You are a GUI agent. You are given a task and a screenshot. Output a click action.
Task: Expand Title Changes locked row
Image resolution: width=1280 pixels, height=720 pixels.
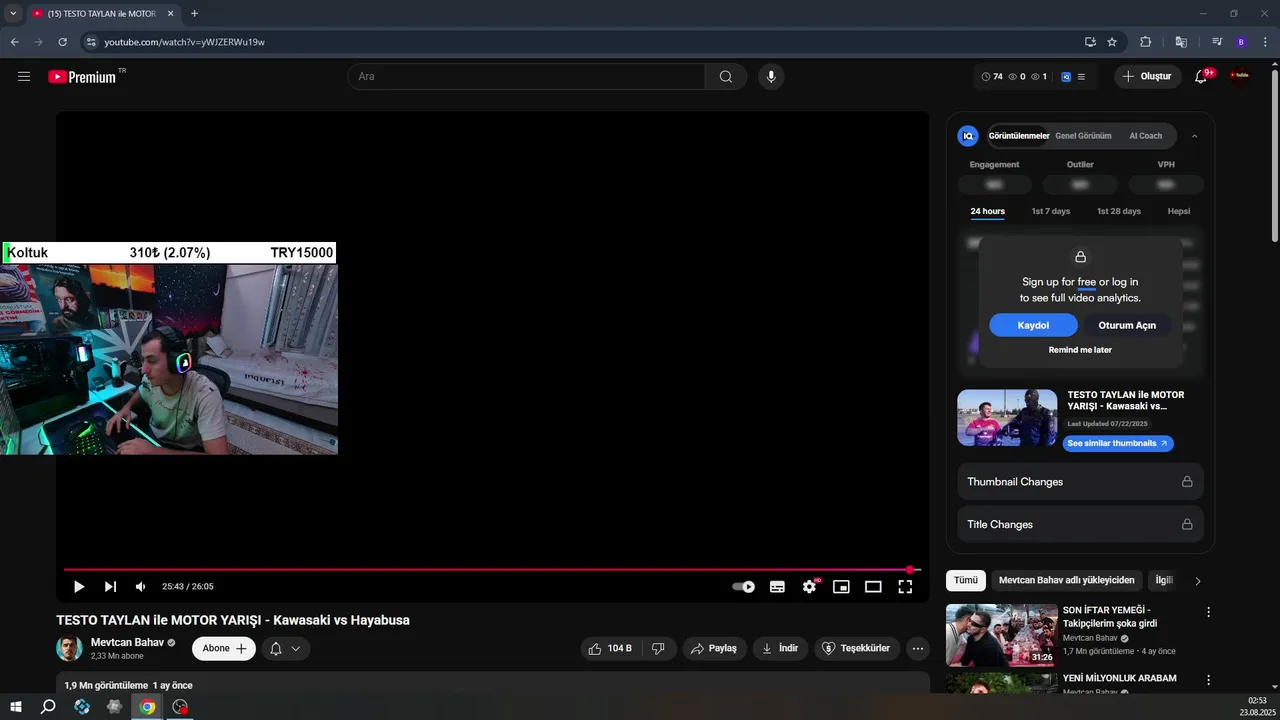click(1080, 524)
